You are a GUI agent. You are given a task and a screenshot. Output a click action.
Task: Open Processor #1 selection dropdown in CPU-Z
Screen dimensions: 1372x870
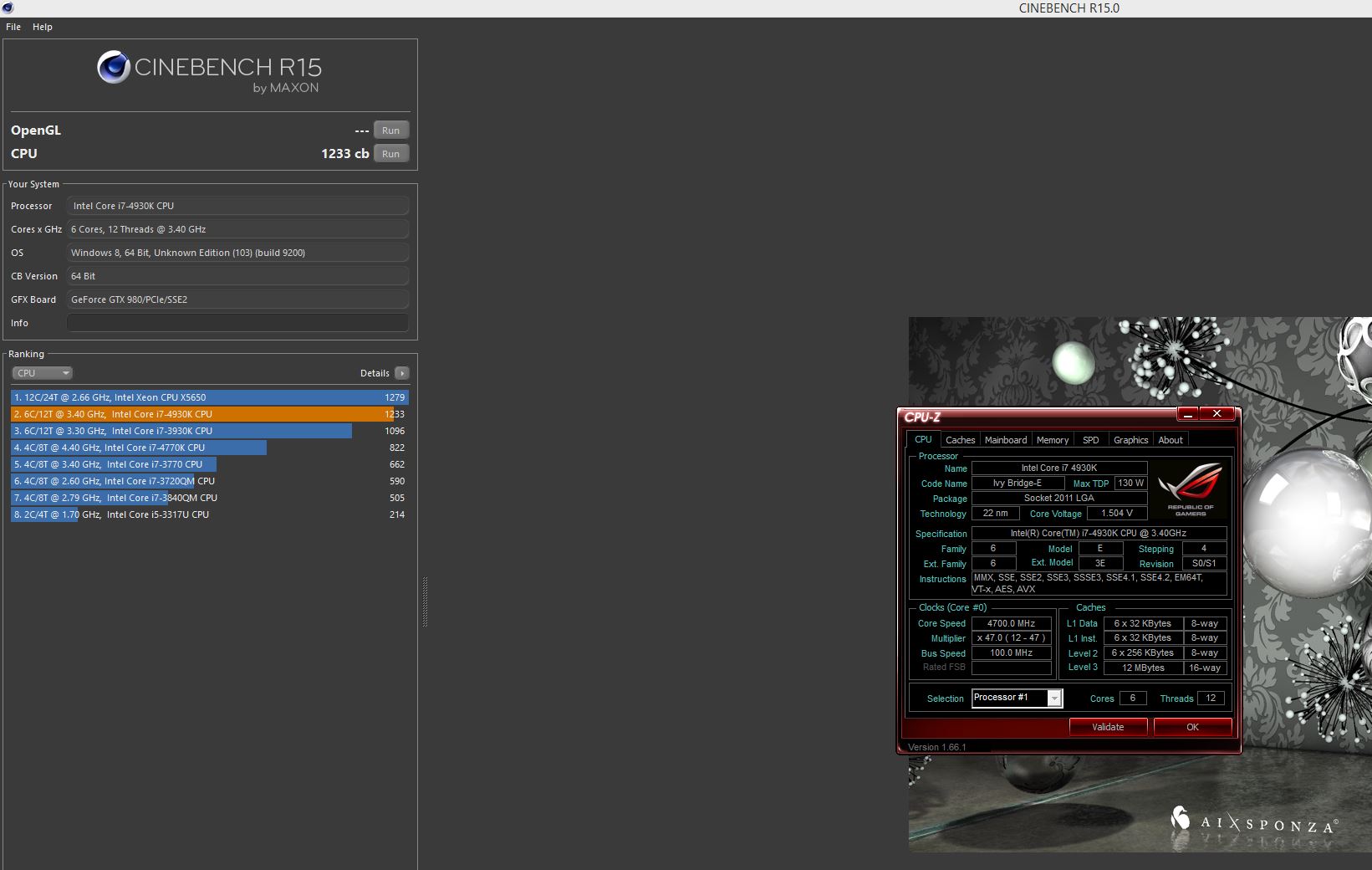coord(1017,698)
